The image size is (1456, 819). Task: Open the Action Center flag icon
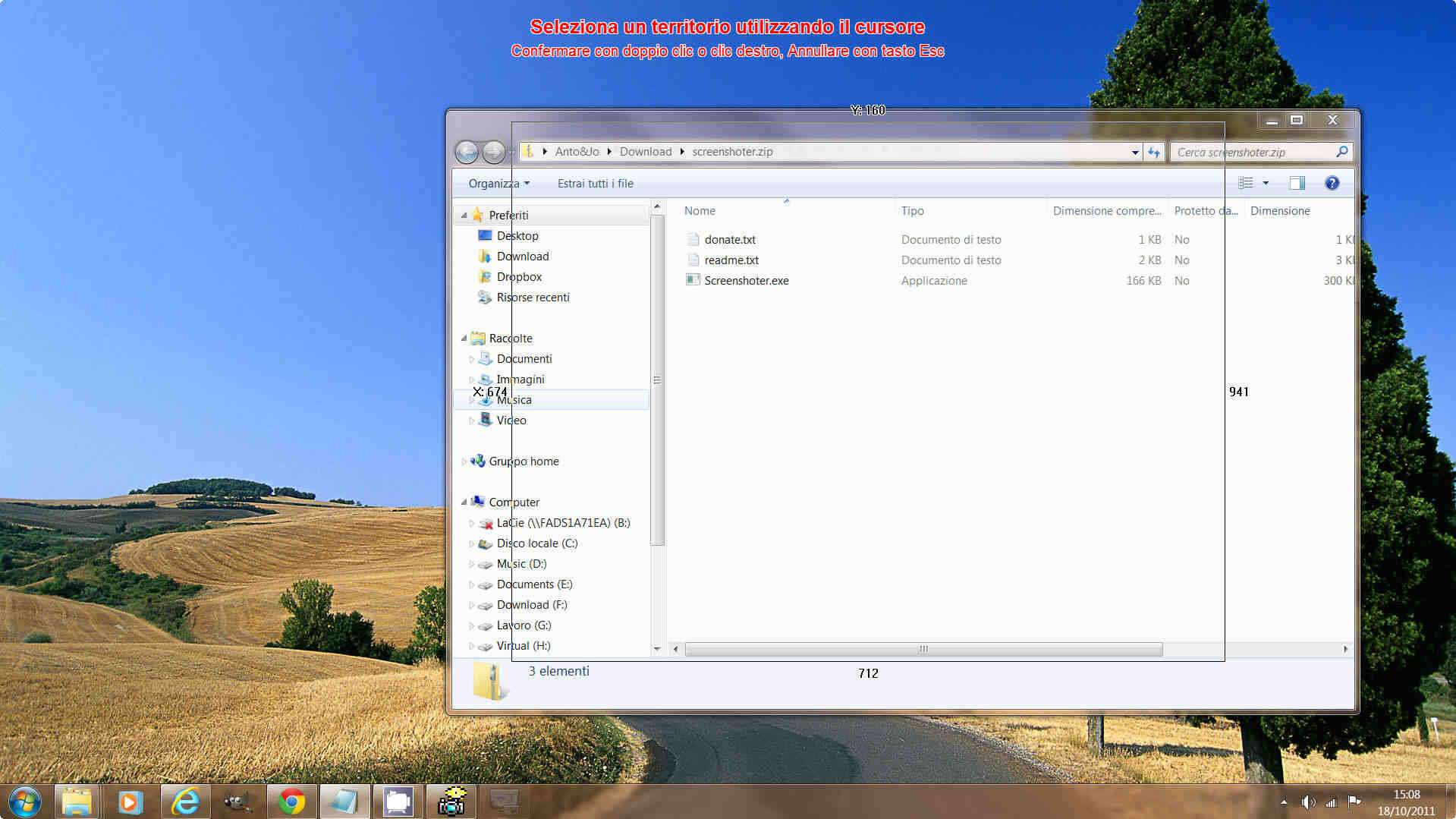pyautogui.click(x=1354, y=802)
